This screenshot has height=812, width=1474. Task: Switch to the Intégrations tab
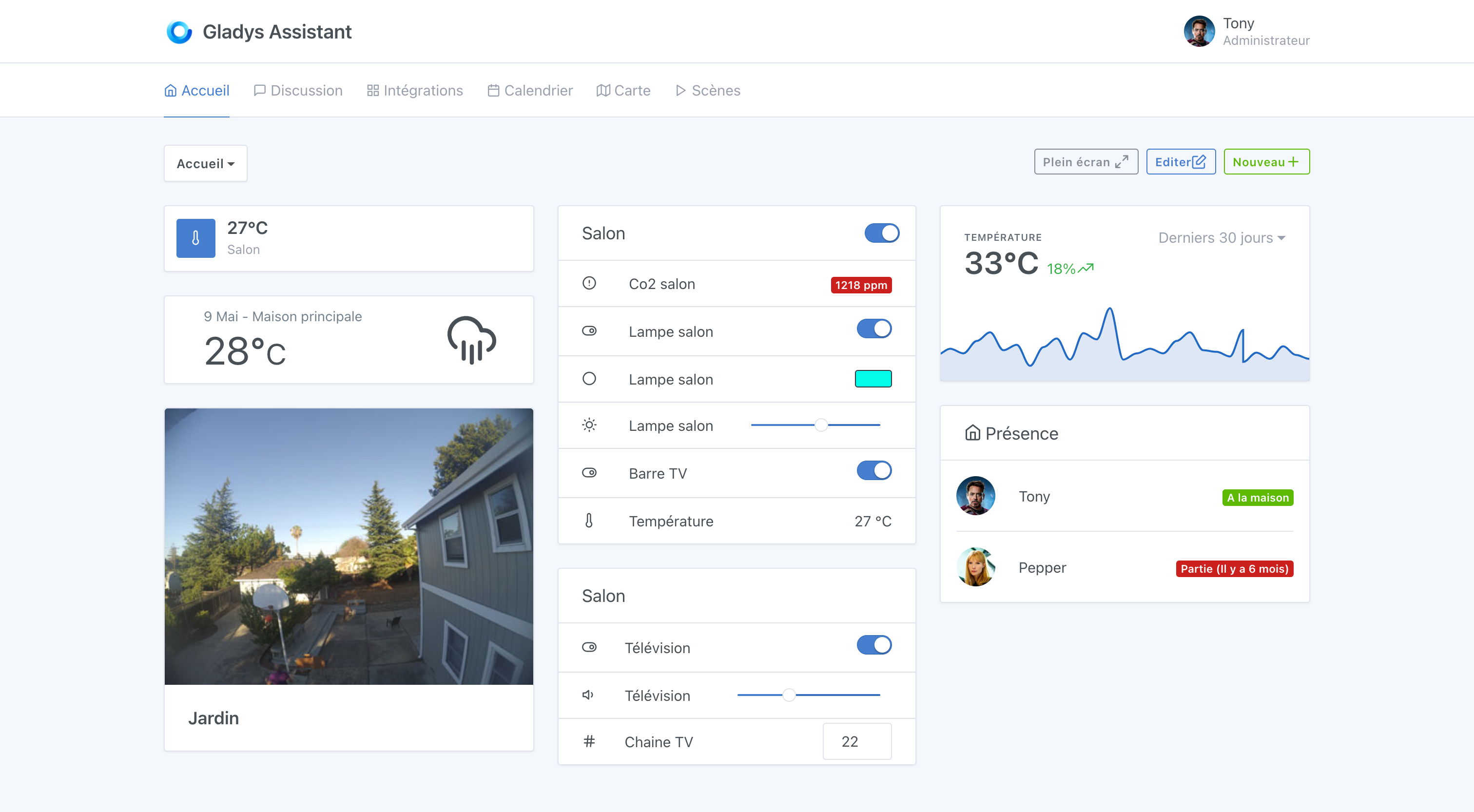pos(415,91)
